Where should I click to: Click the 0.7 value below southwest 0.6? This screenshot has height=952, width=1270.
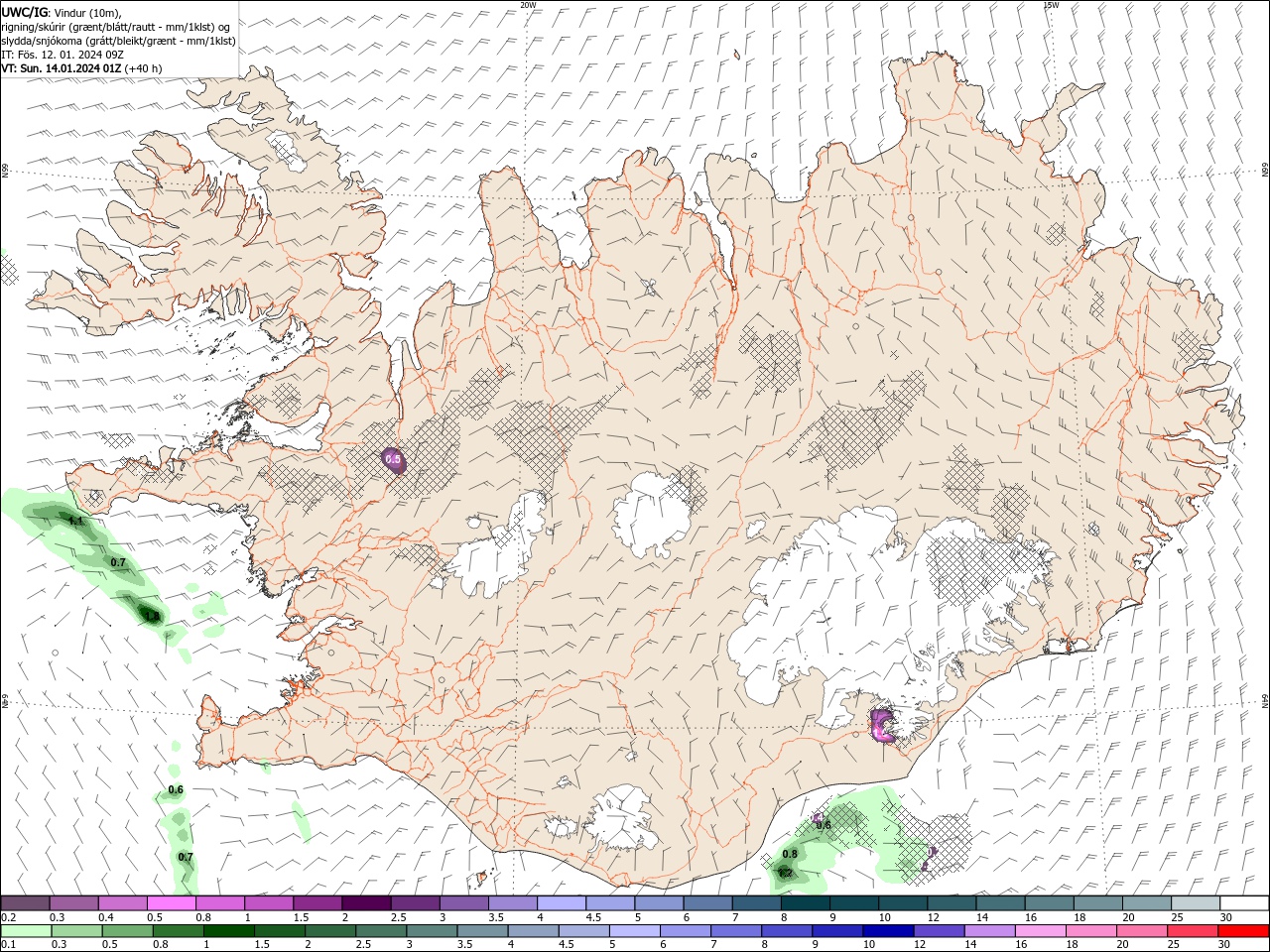[x=186, y=857]
